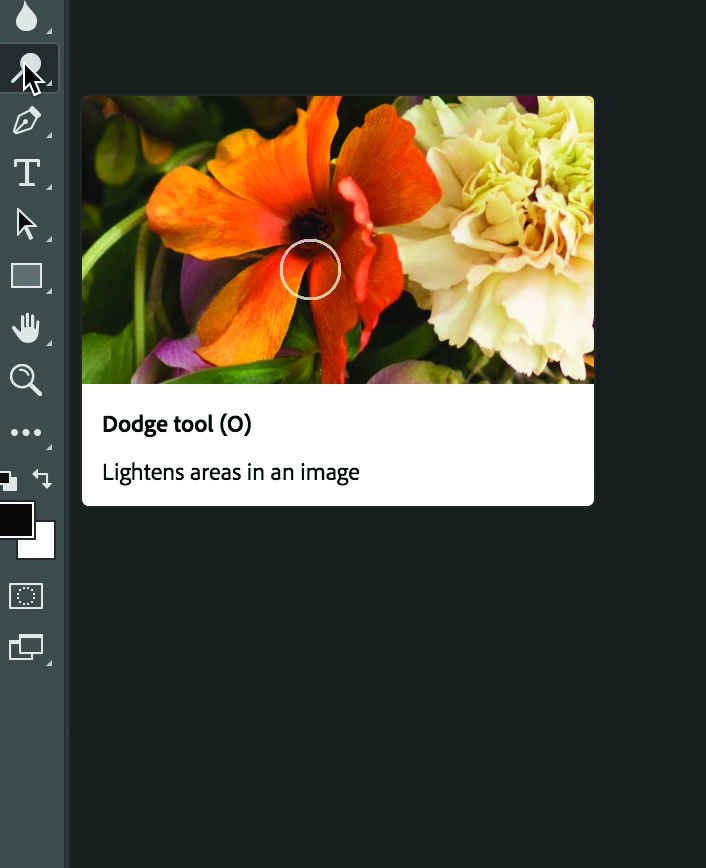Image resolution: width=706 pixels, height=868 pixels.
Task: Open the Edit Toolbar three-dots menu
Action: (26, 432)
